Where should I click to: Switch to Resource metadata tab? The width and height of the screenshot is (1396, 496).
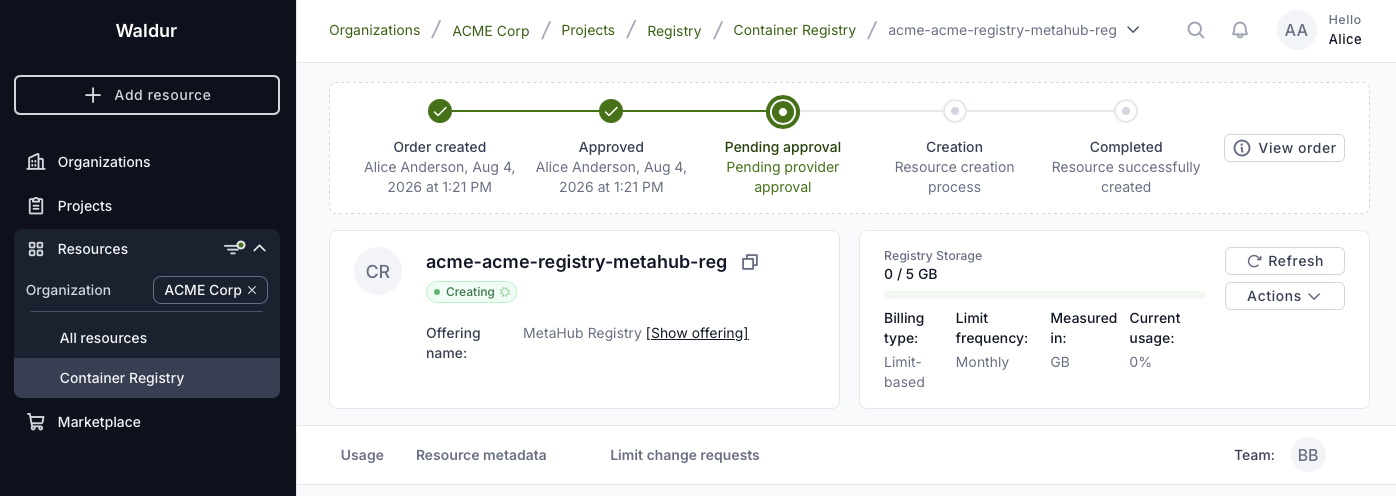(x=481, y=455)
